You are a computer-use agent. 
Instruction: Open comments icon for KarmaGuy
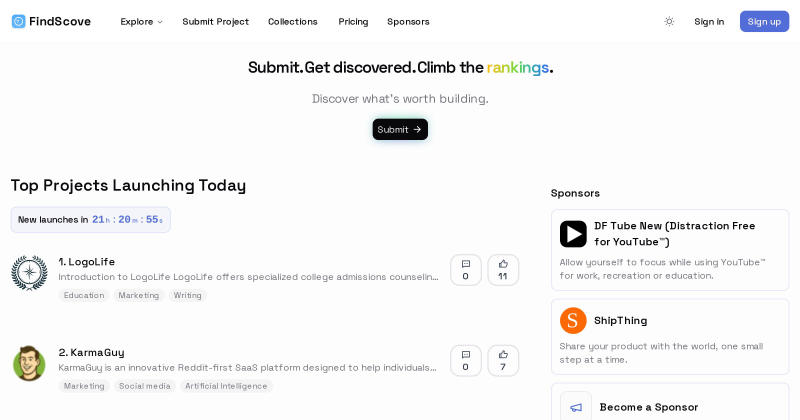pyautogui.click(x=465, y=361)
